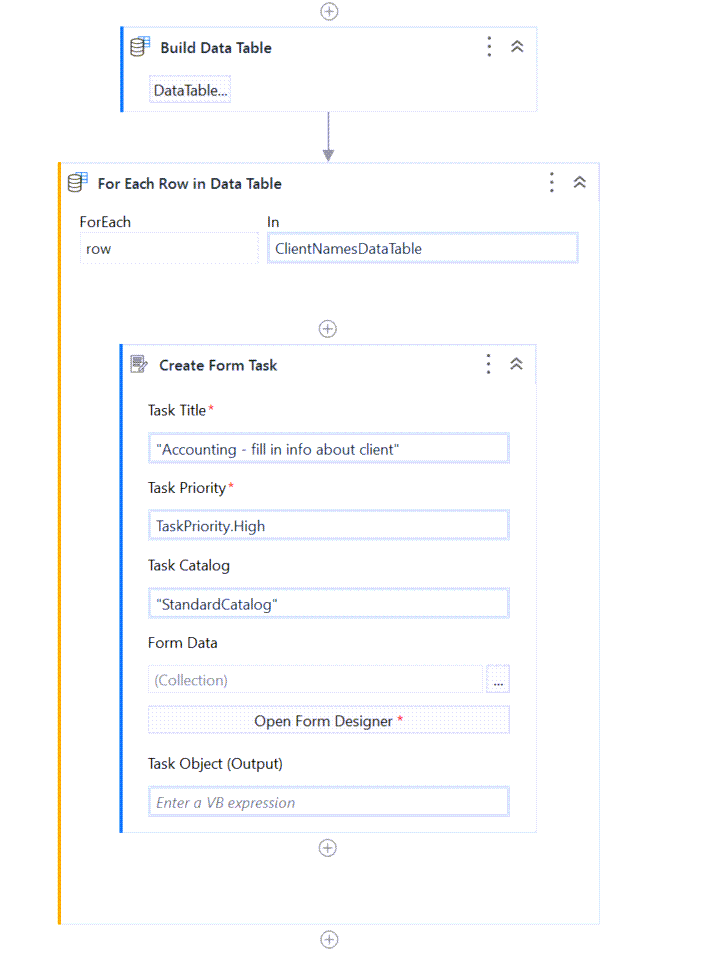Open For Each Row three-dot menu
Viewport: 716px width, 956px height.
[551, 183]
